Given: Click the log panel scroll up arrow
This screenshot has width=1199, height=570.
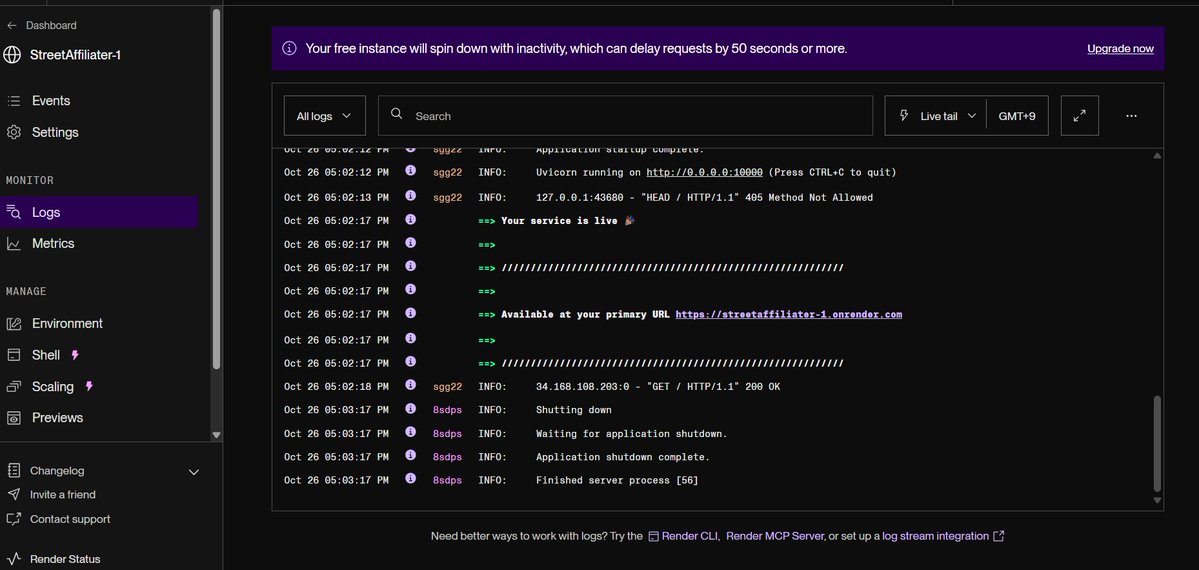Looking at the screenshot, I should coord(1157,155).
